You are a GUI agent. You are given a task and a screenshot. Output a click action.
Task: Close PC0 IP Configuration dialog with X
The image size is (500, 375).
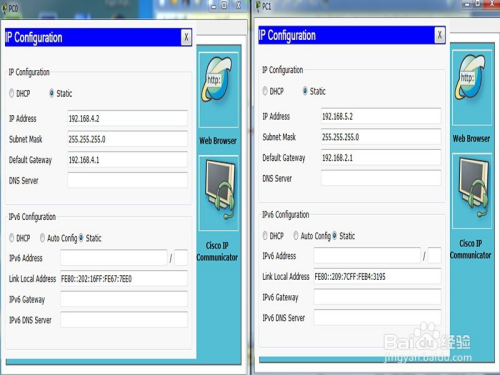[186, 37]
